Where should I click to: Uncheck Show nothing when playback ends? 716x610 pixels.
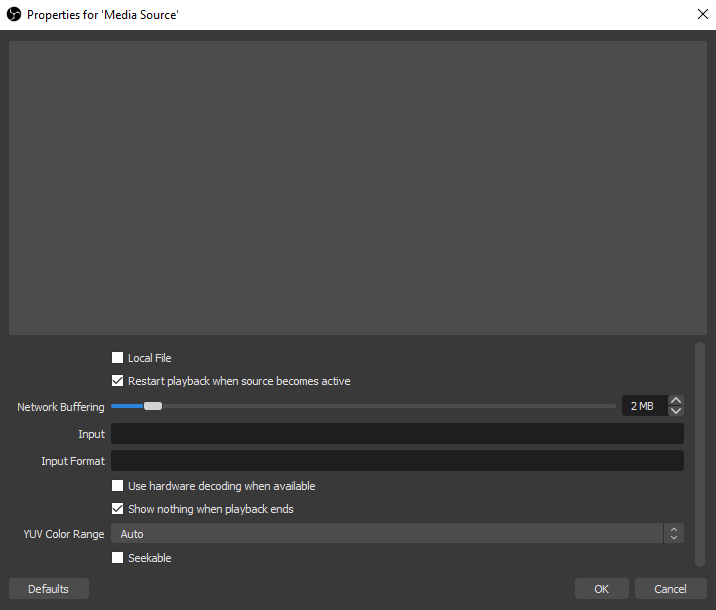pos(118,509)
